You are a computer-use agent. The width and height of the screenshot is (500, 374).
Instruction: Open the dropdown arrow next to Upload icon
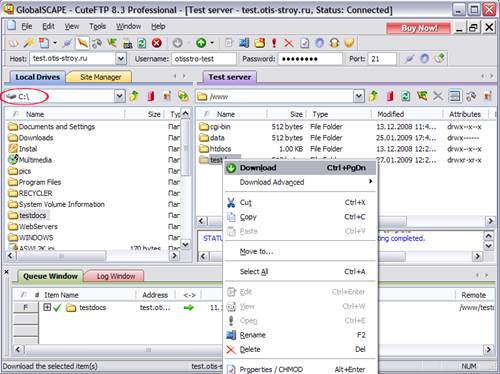pos(212,43)
